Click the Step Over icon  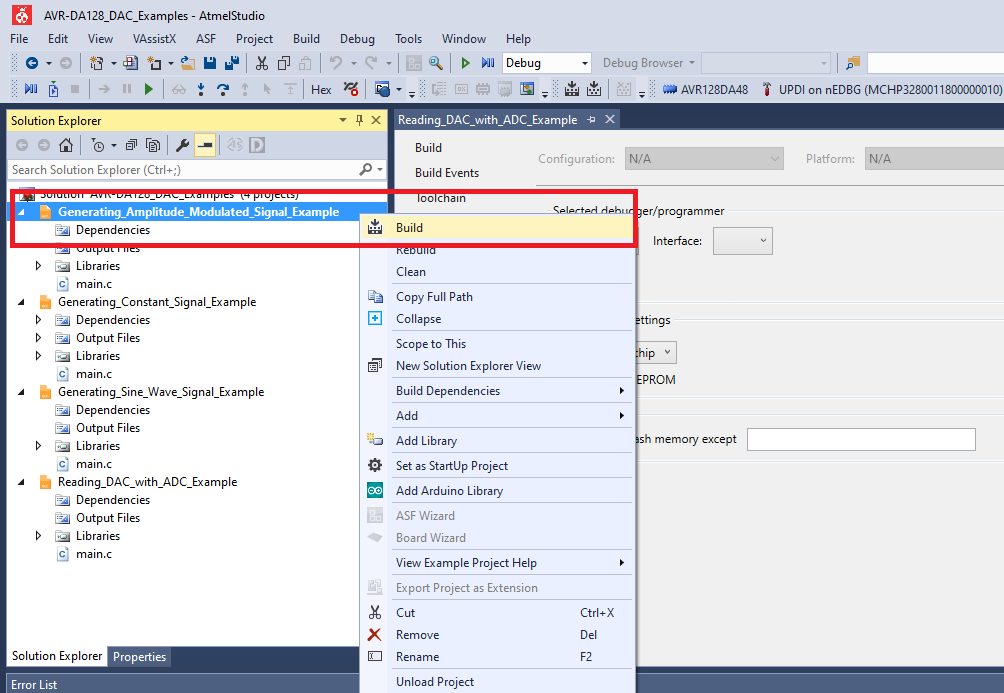point(223,89)
